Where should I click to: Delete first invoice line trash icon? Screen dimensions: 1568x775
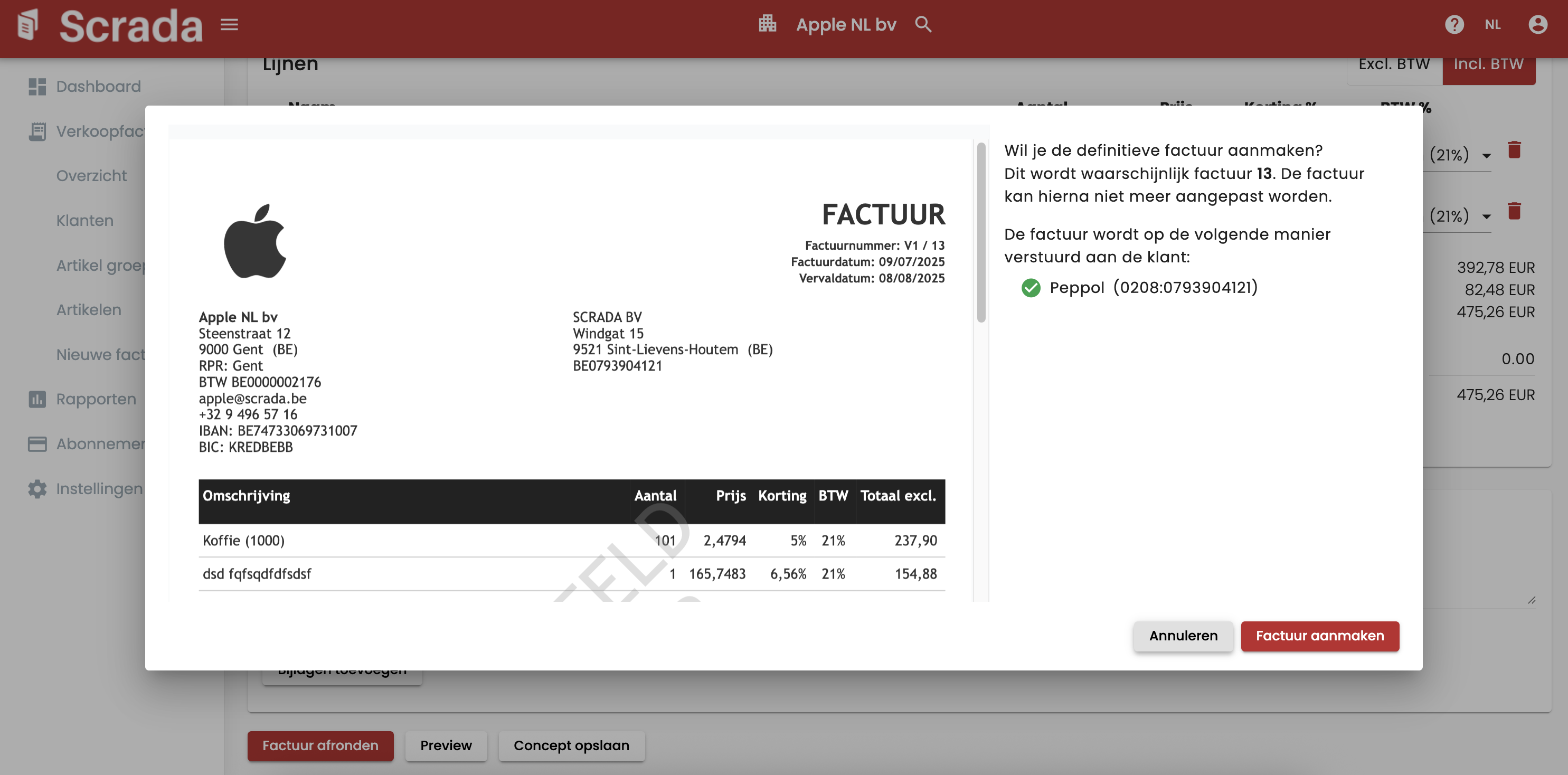[1514, 150]
